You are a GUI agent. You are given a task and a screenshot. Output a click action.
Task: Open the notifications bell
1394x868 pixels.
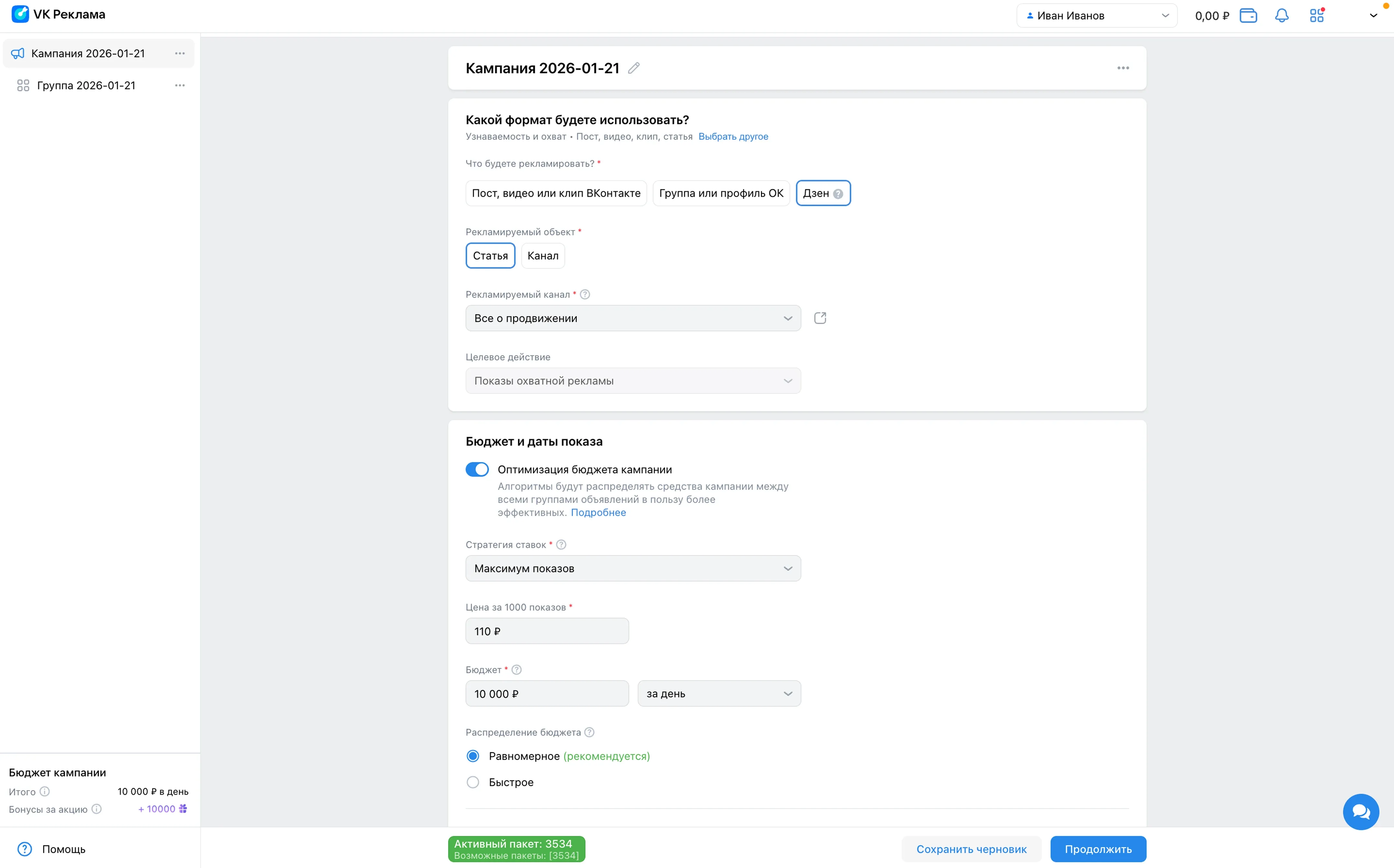click(1281, 16)
